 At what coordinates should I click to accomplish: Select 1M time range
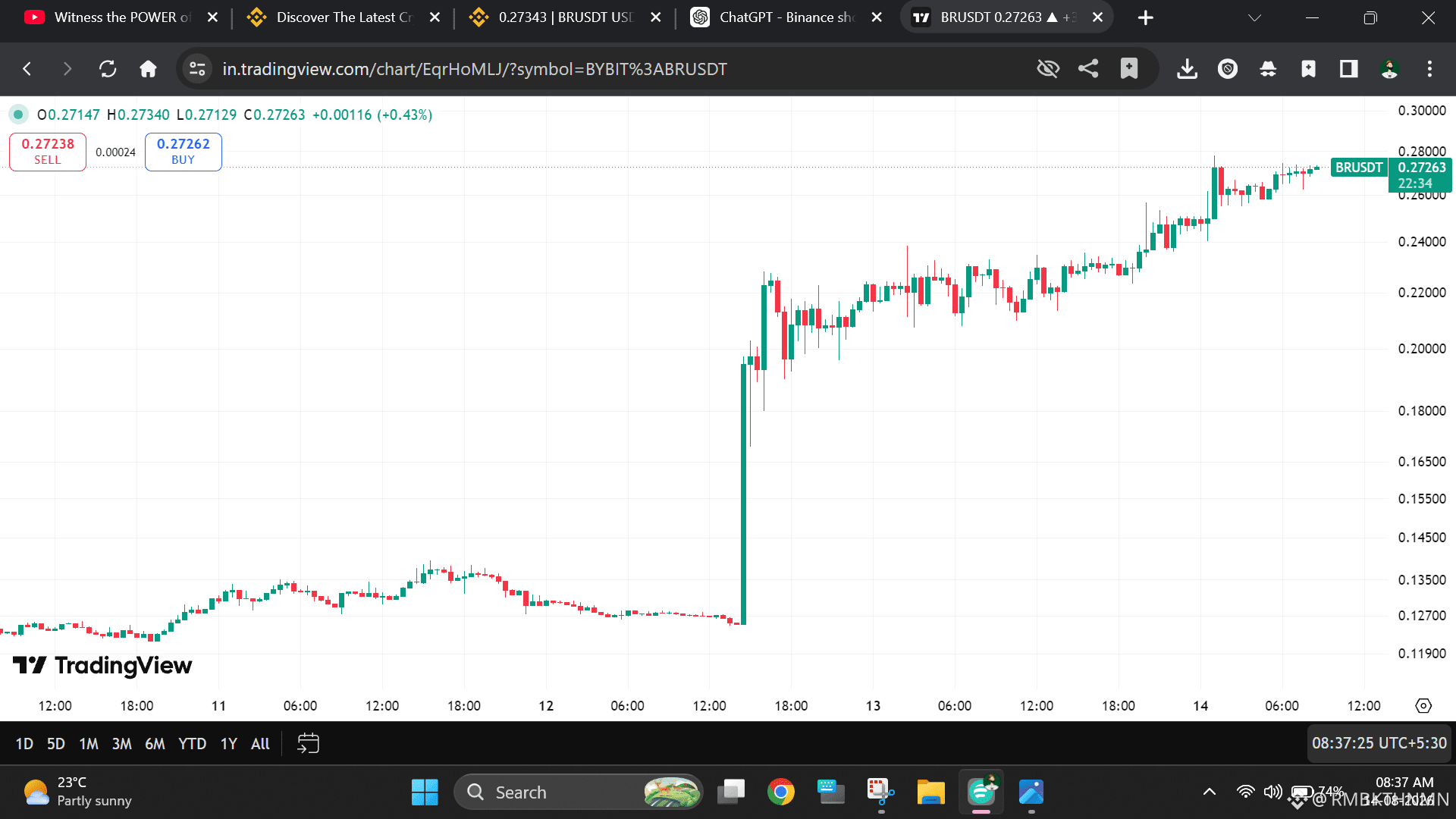coord(89,744)
